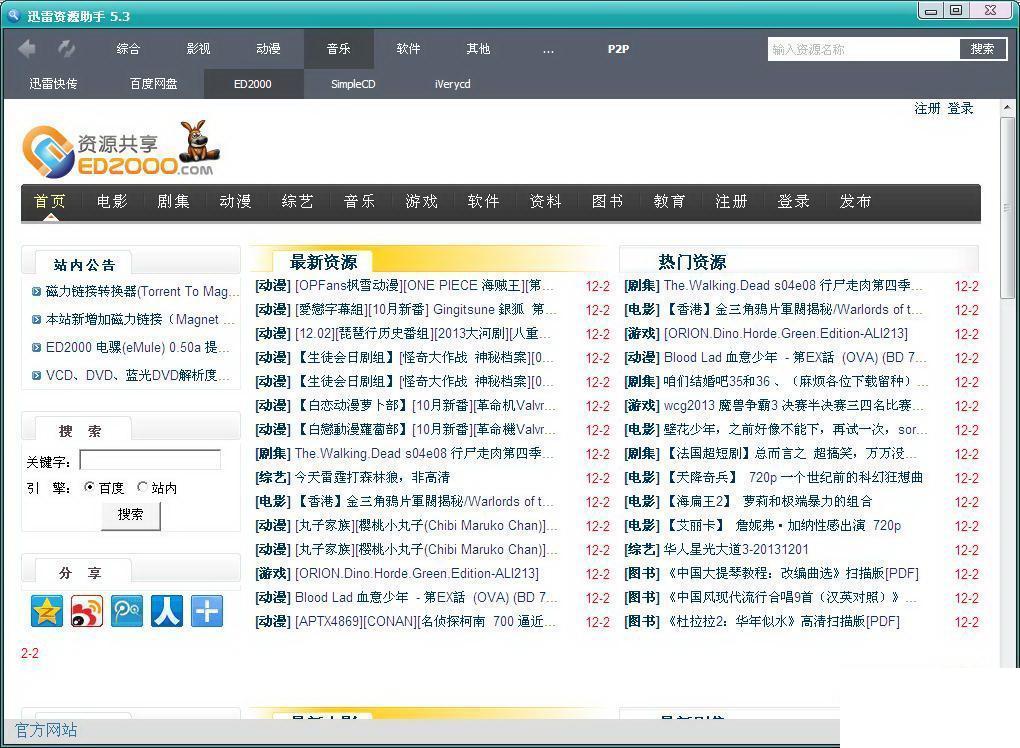This screenshot has height=748, width=1020.
Task: Open 游戏 in the site navigation bar
Action: pos(422,202)
